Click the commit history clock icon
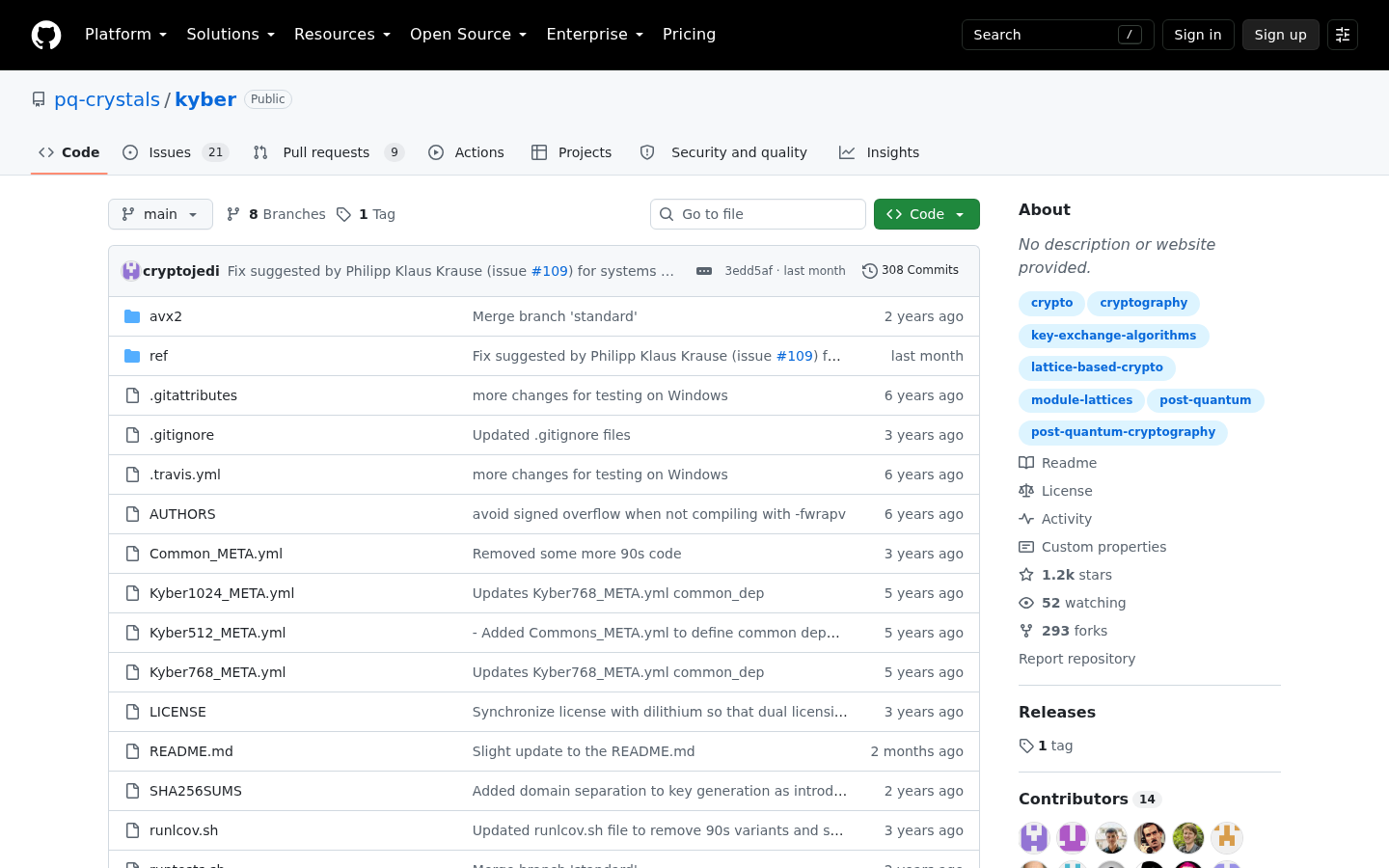 coord(869,271)
